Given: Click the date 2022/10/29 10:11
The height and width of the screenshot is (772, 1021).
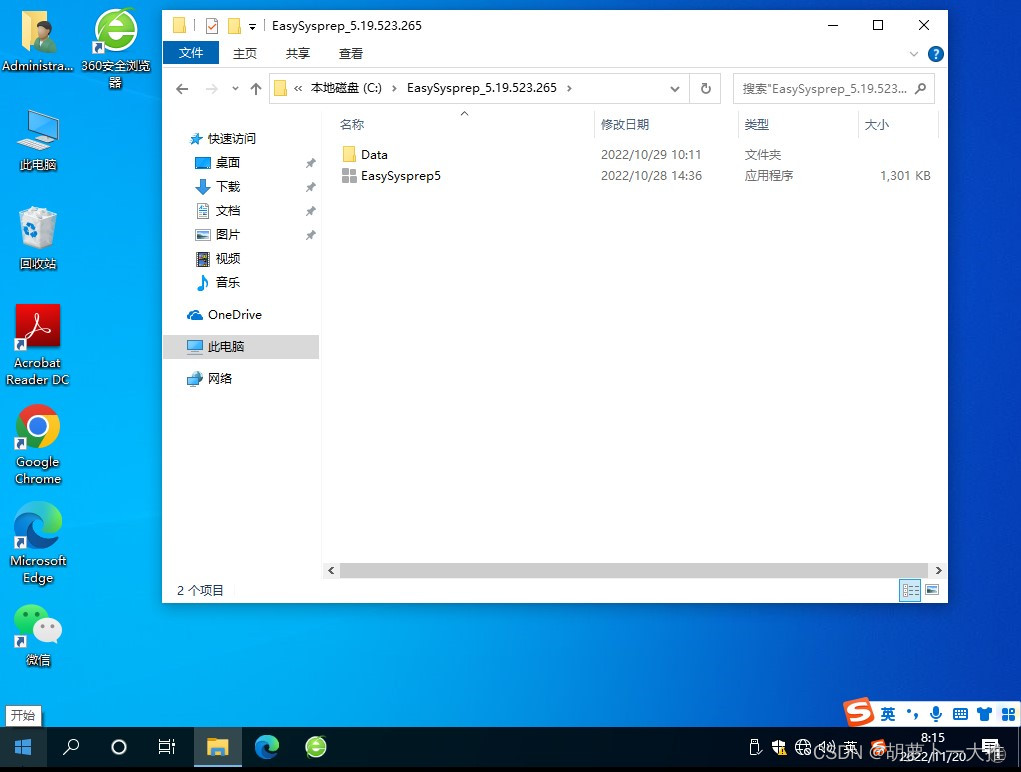Looking at the screenshot, I should [x=650, y=154].
